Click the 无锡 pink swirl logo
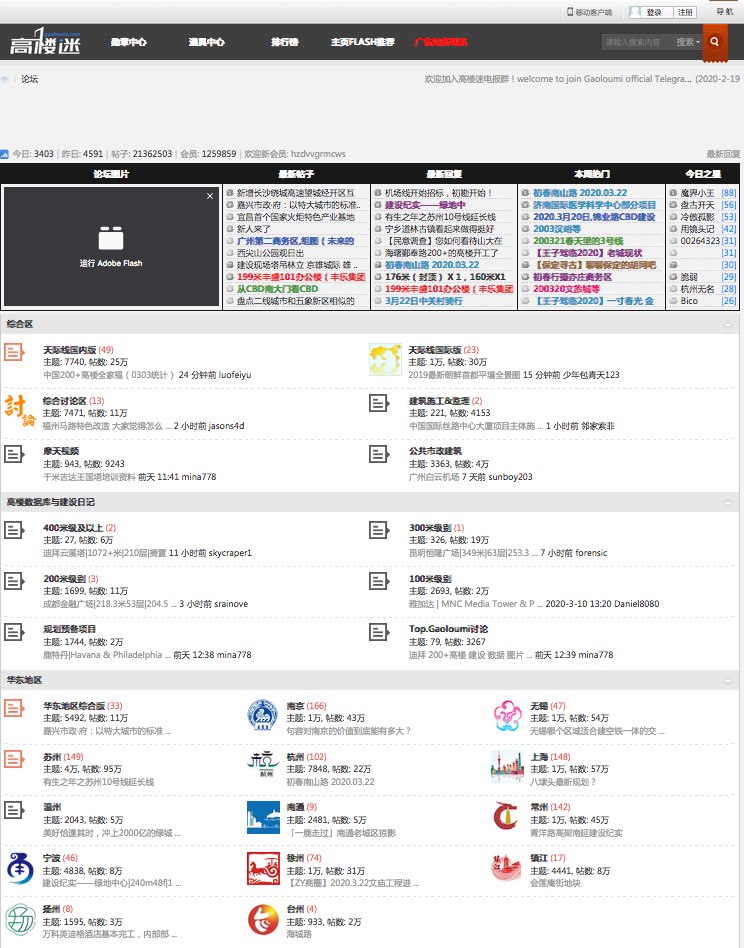The width and height of the screenshot is (744, 948). (507, 715)
